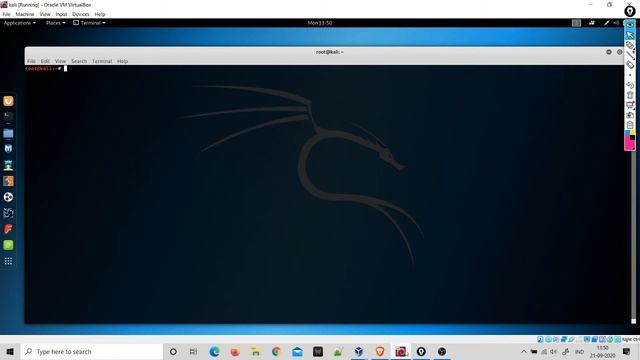Open the Terminal app menu in Kali panel
The image size is (640, 360).
pyautogui.click(x=89, y=23)
